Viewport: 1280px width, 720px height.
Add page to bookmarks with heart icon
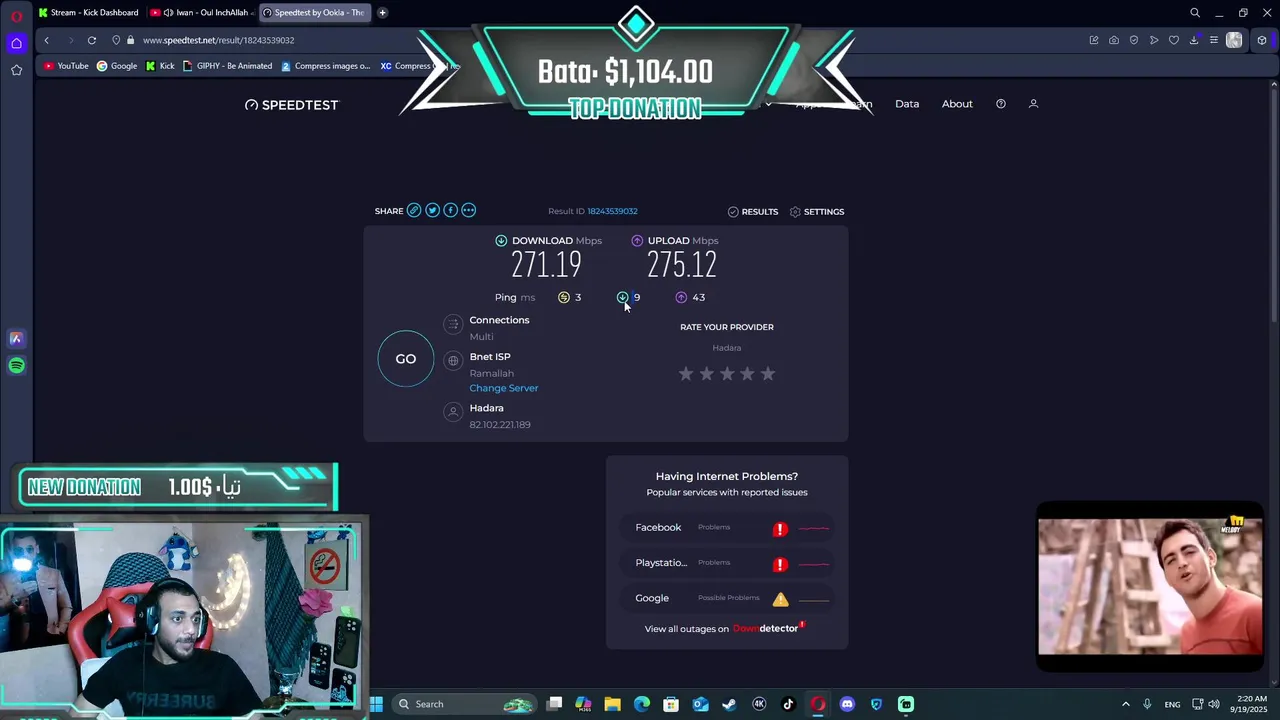click(1174, 40)
